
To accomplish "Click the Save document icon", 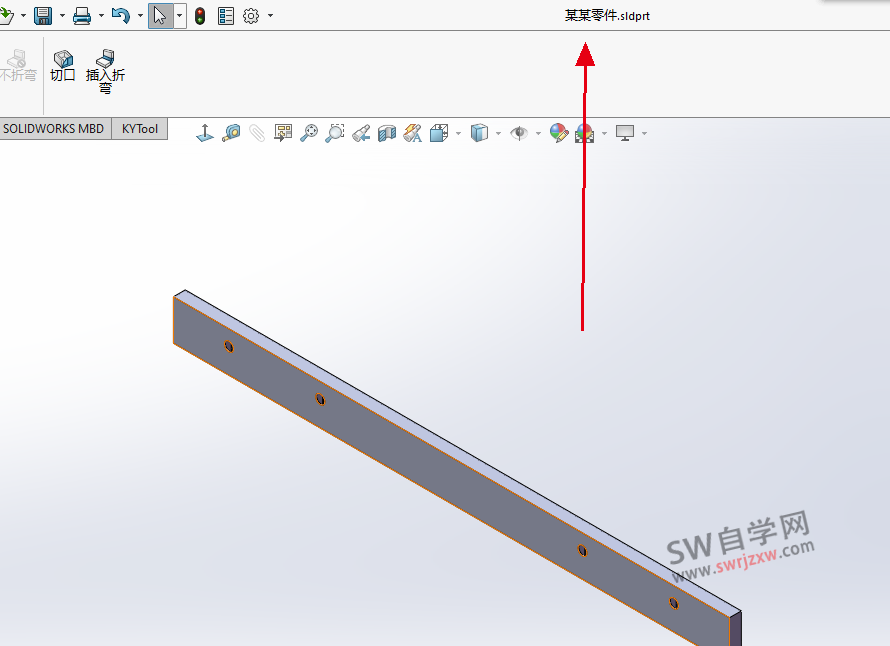I will coord(42,15).
